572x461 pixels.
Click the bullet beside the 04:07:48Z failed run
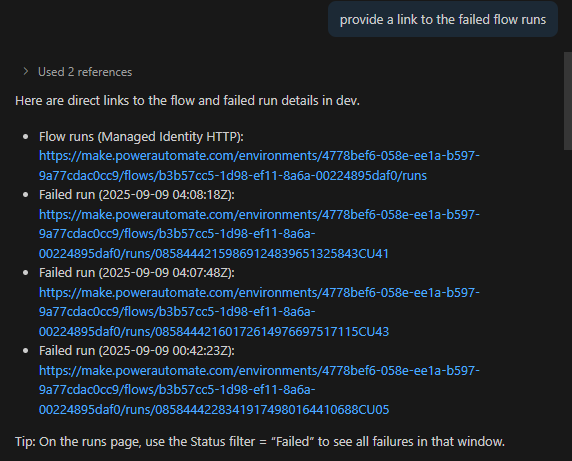click(x=26, y=273)
